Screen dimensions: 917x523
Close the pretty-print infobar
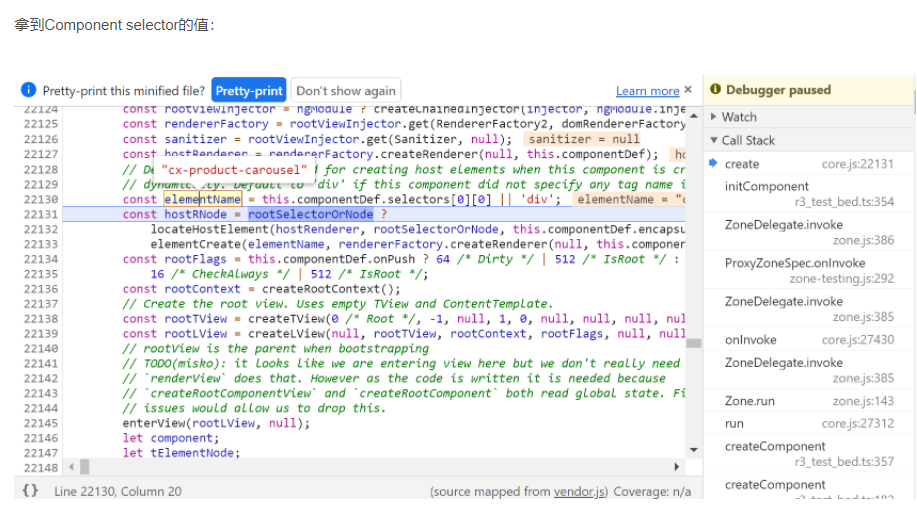click(688, 90)
